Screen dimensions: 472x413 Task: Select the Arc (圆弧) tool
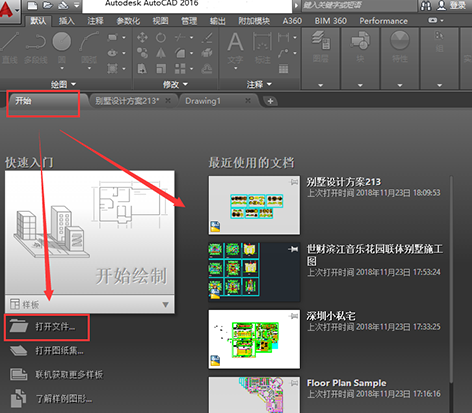tap(89, 48)
